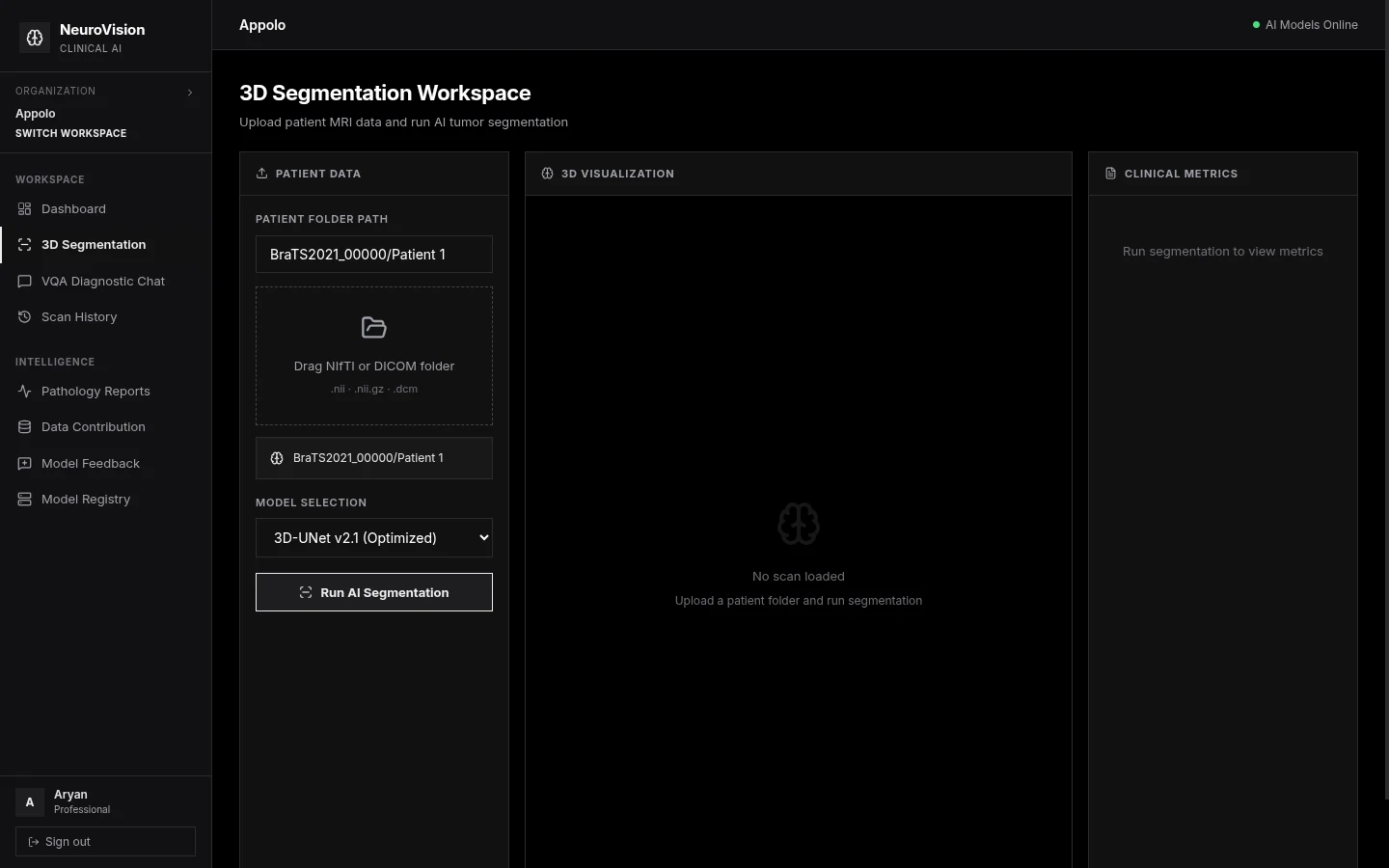This screenshot has height=868, width=1389.
Task: Open Scan History from the sidebar
Action: coord(106,317)
